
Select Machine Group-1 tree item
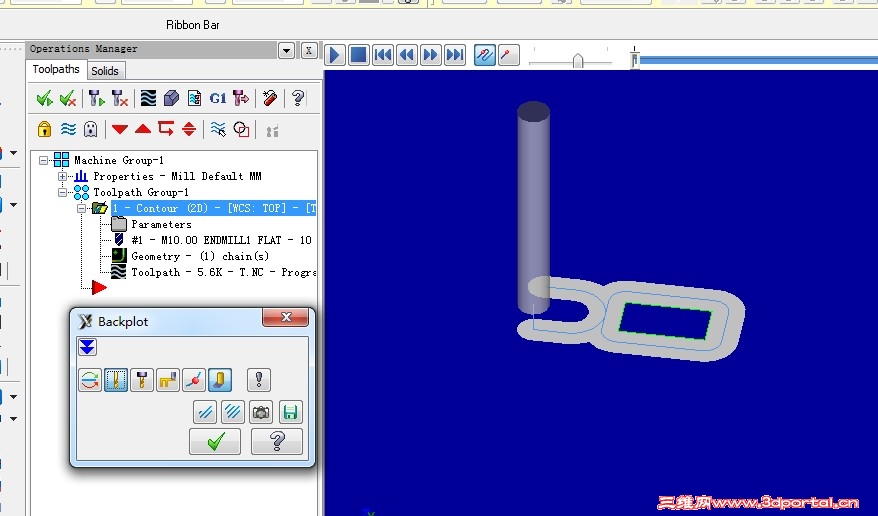[119, 161]
